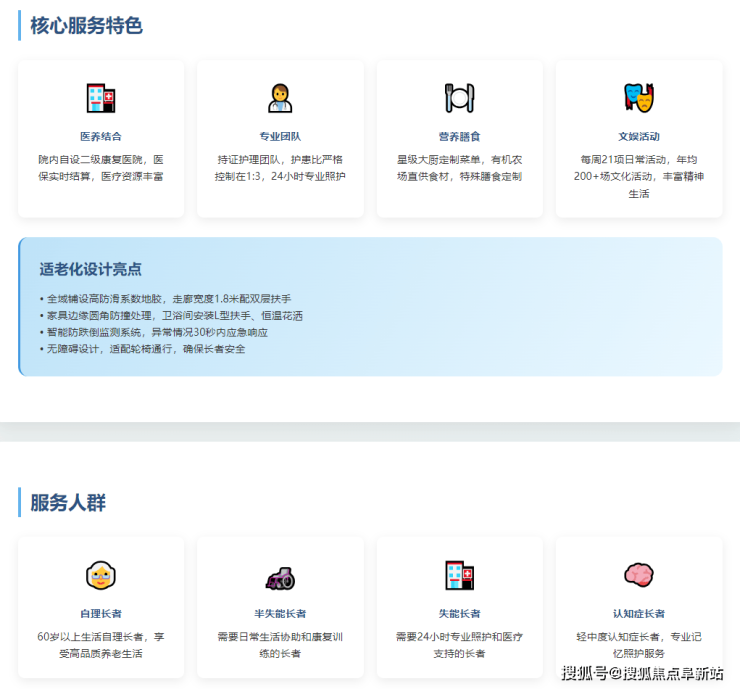Click the hospital icon above 失能长者
Viewport: 740px width, 689px height.
pyautogui.click(x=459, y=575)
